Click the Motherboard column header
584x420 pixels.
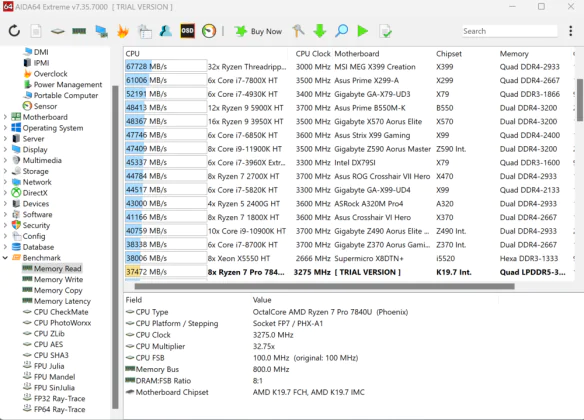pos(356,53)
